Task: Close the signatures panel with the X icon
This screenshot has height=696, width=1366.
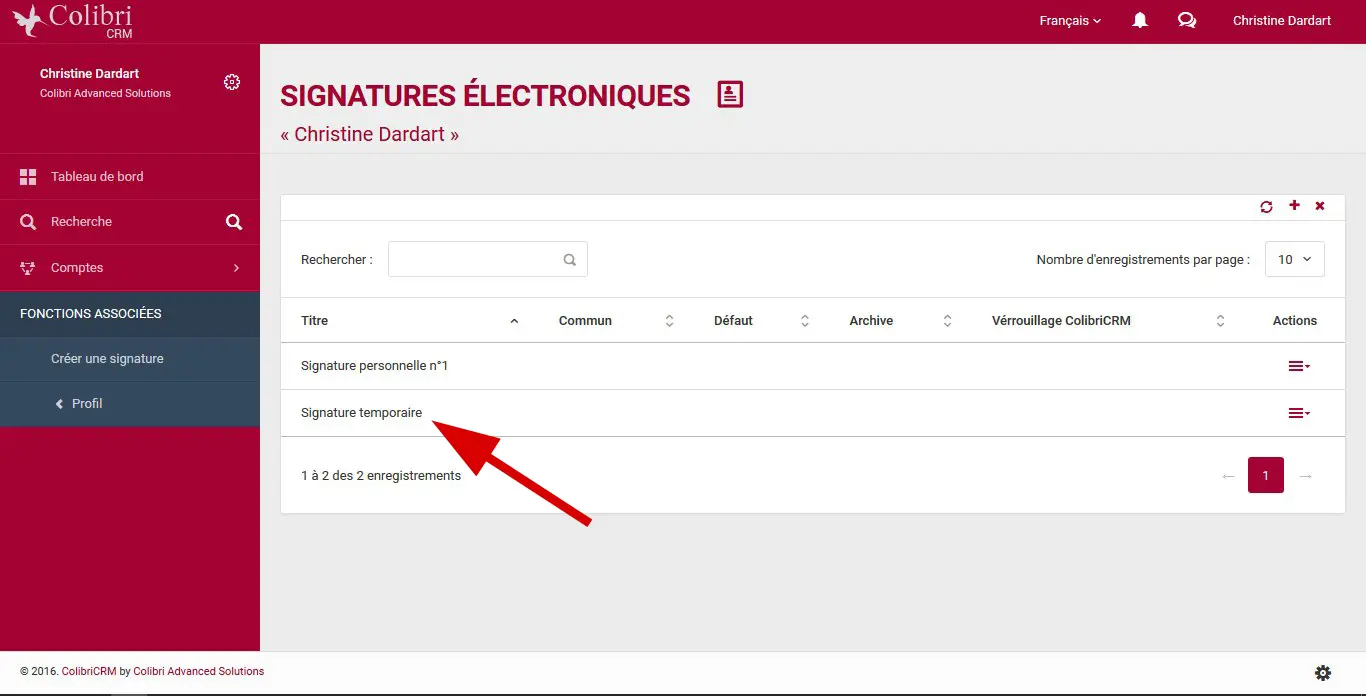Action: pos(1320,206)
